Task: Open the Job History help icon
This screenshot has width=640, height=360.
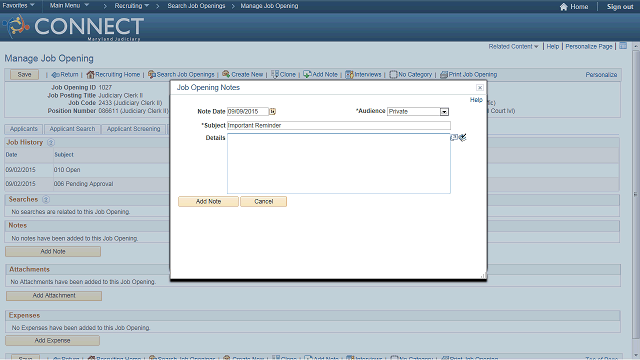Action: point(51,142)
